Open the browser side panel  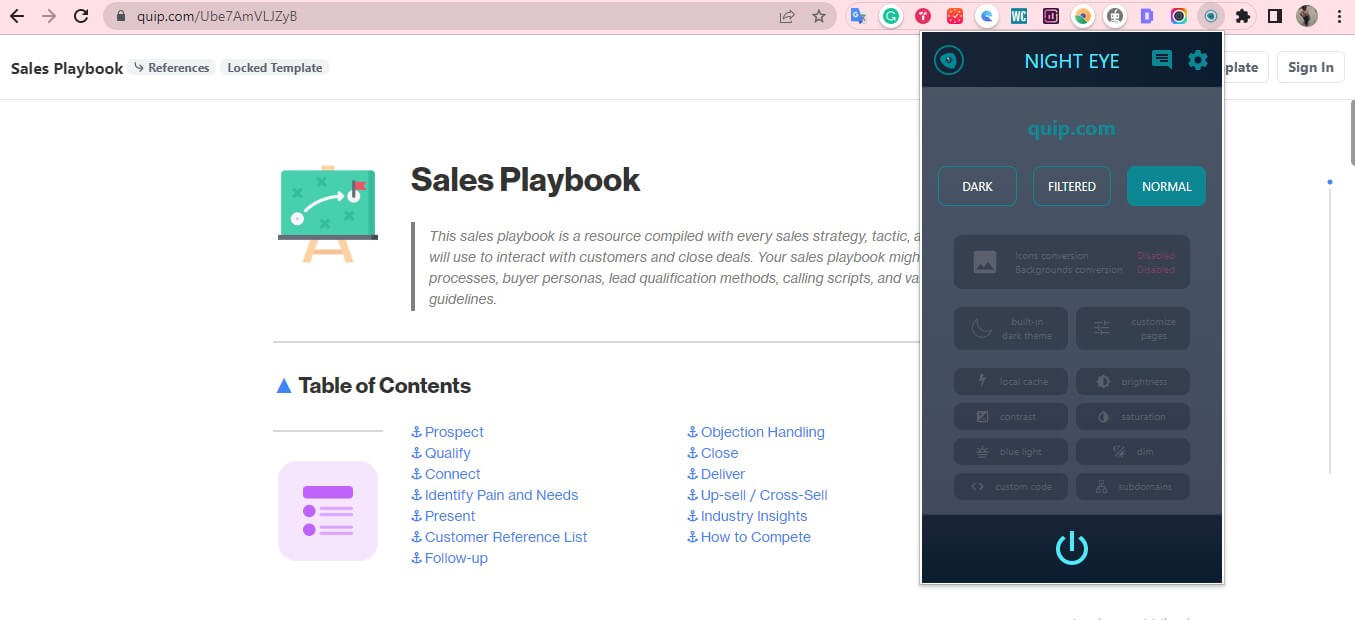click(x=1275, y=16)
